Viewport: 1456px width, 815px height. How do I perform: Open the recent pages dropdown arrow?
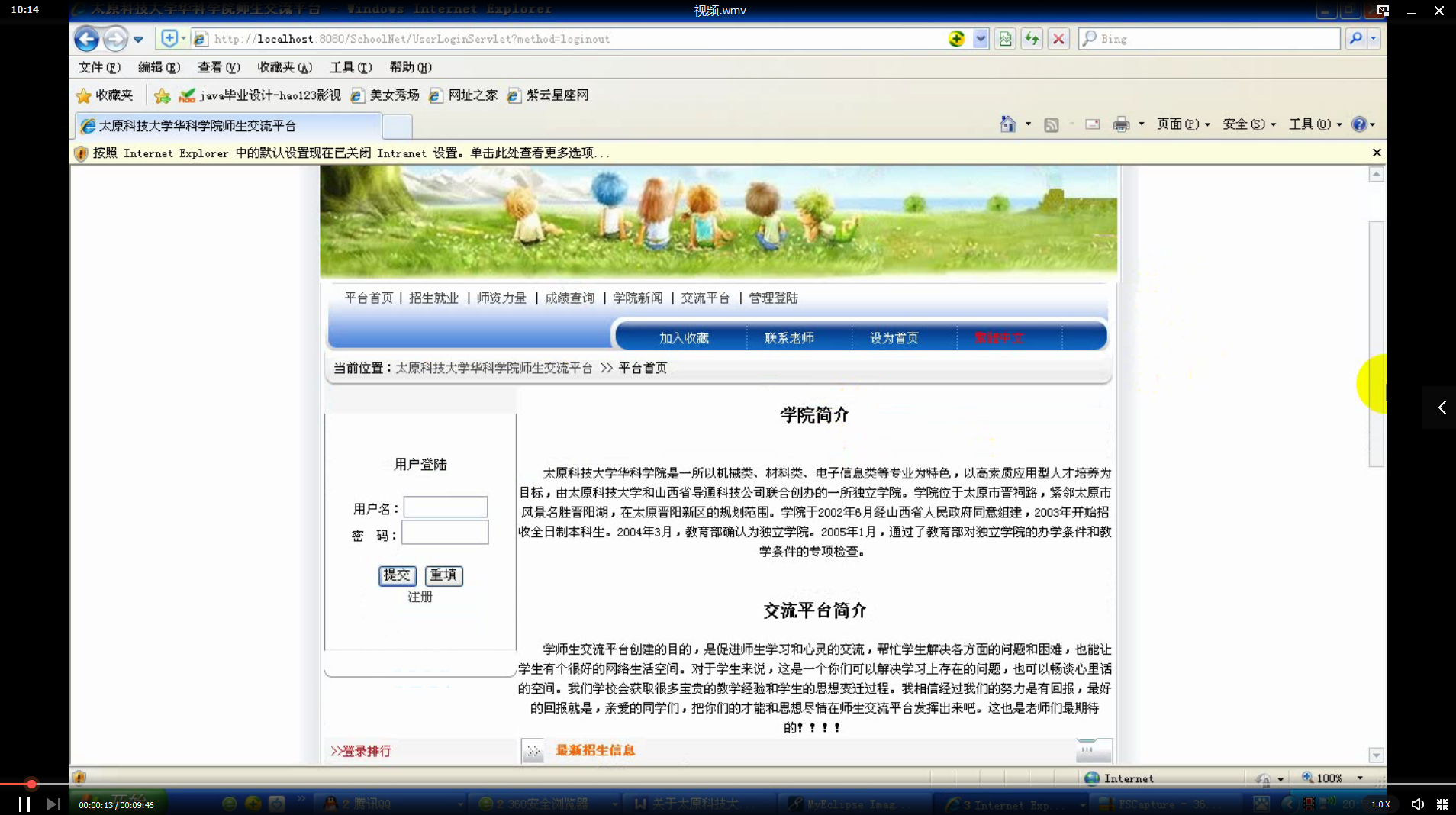click(x=138, y=39)
